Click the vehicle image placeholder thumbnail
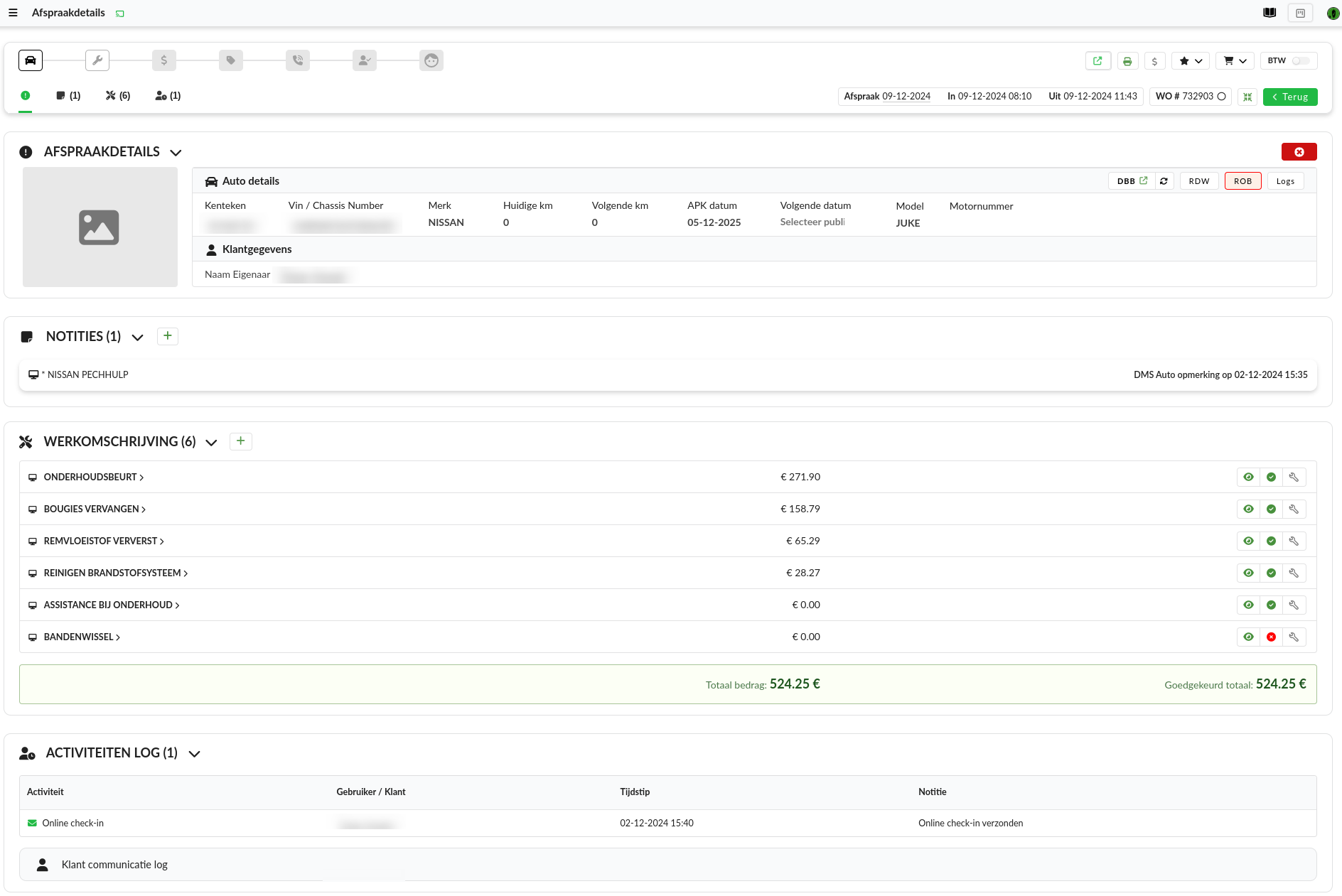This screenshot has height=896, width=1342. tap(100, 227)
